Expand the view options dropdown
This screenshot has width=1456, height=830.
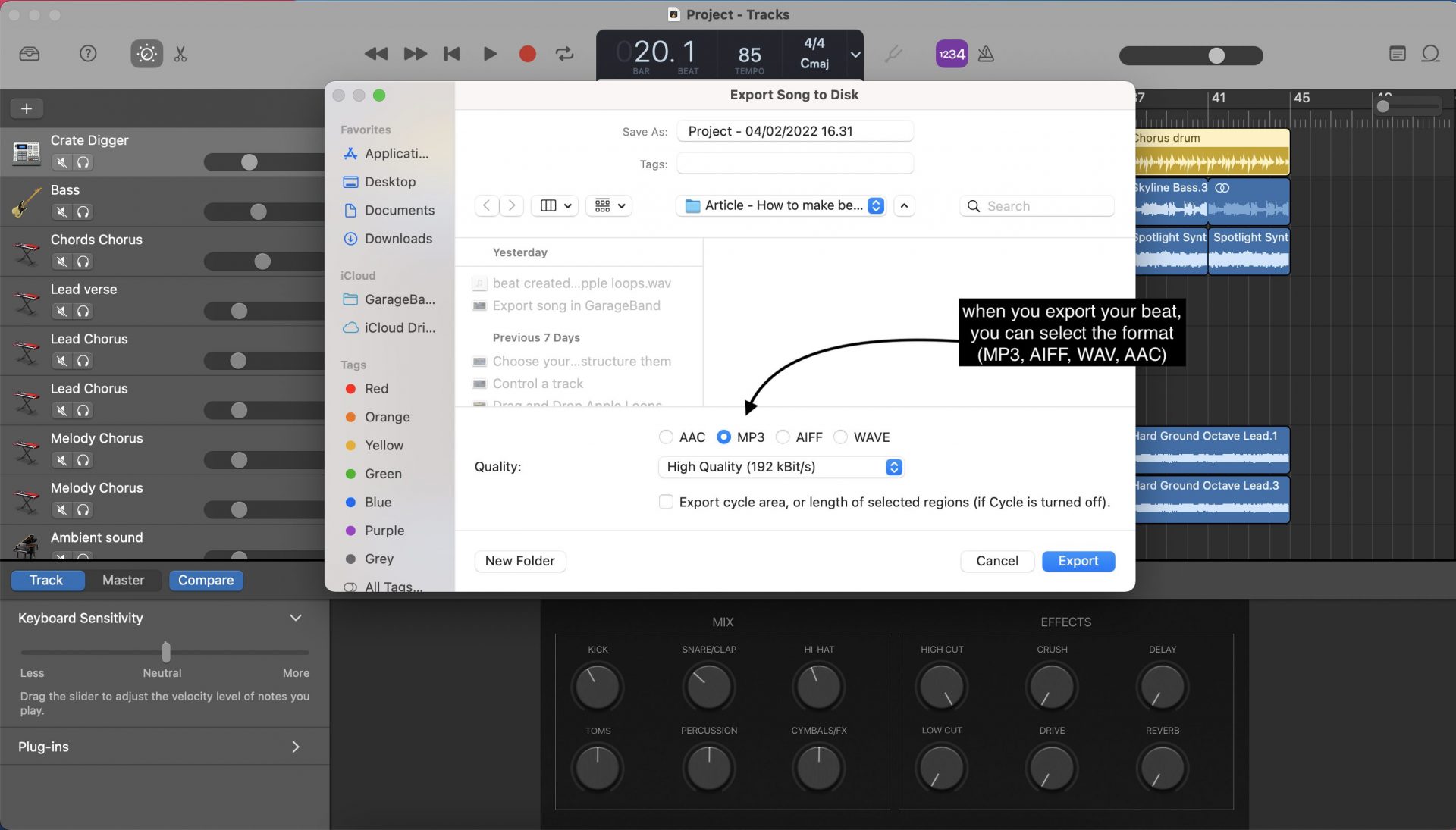[x=554, y=206]
